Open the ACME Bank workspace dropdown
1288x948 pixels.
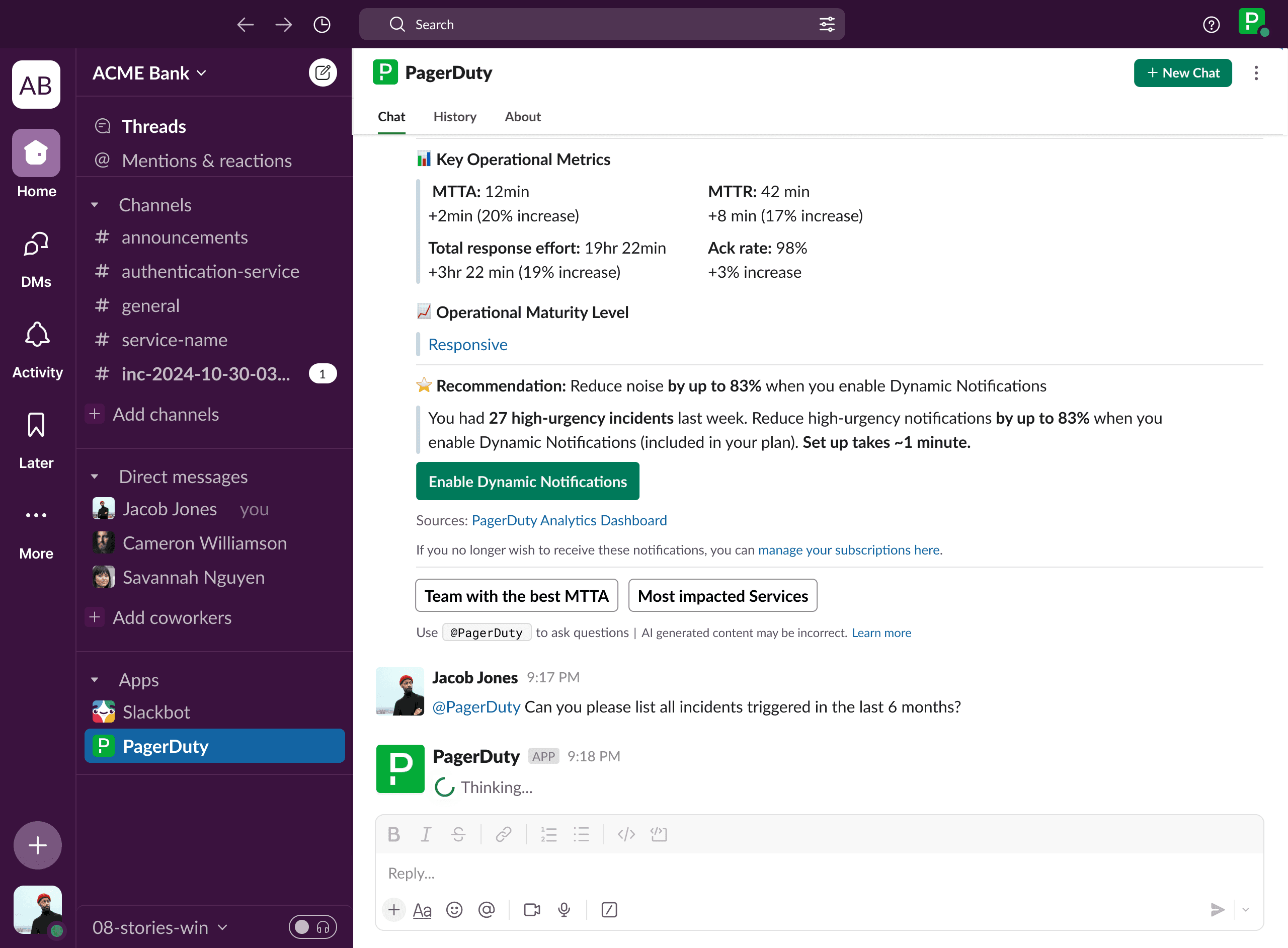pyautogui.click(x=149, y=73)
